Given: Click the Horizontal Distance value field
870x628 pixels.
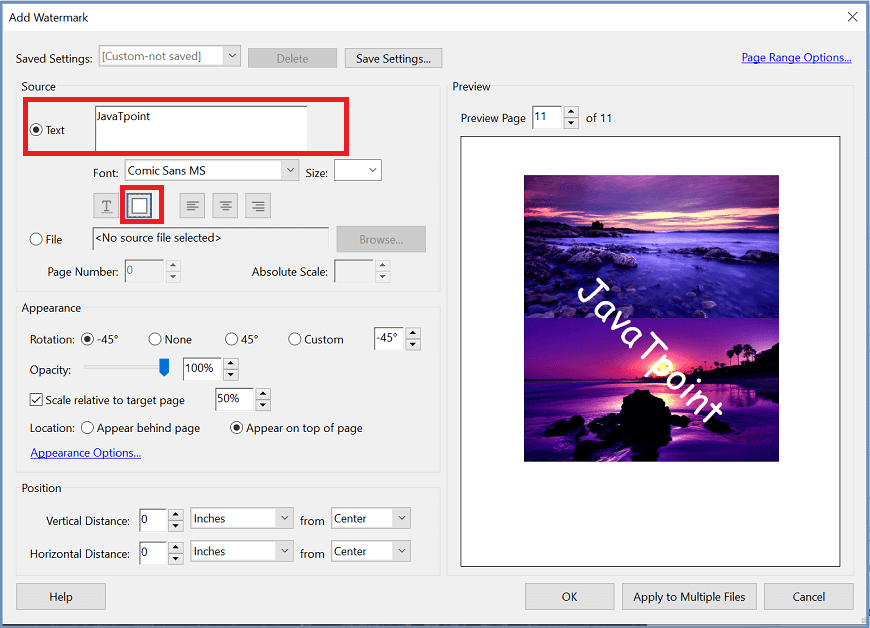Looking at the screenshot, I should [153, 553].
